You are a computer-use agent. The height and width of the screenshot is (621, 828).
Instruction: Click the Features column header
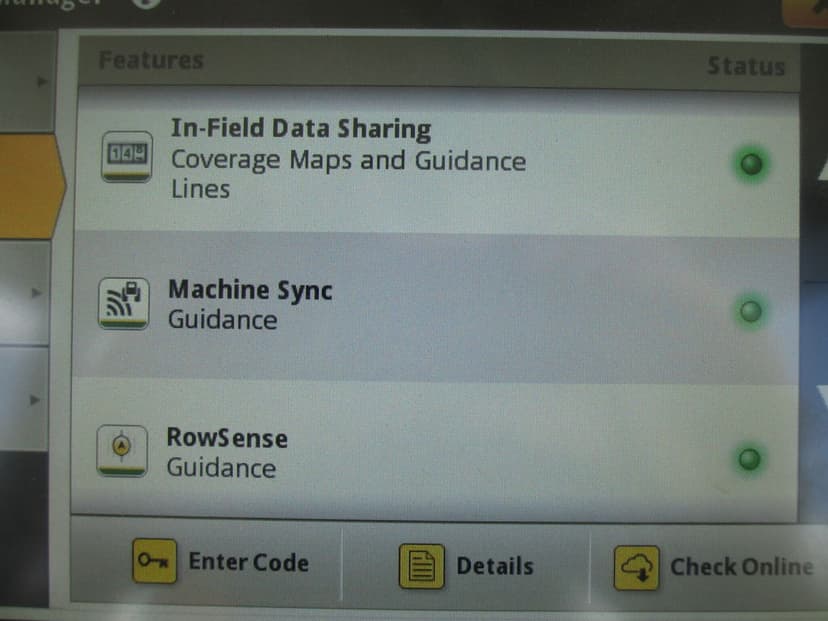point(151,60)
